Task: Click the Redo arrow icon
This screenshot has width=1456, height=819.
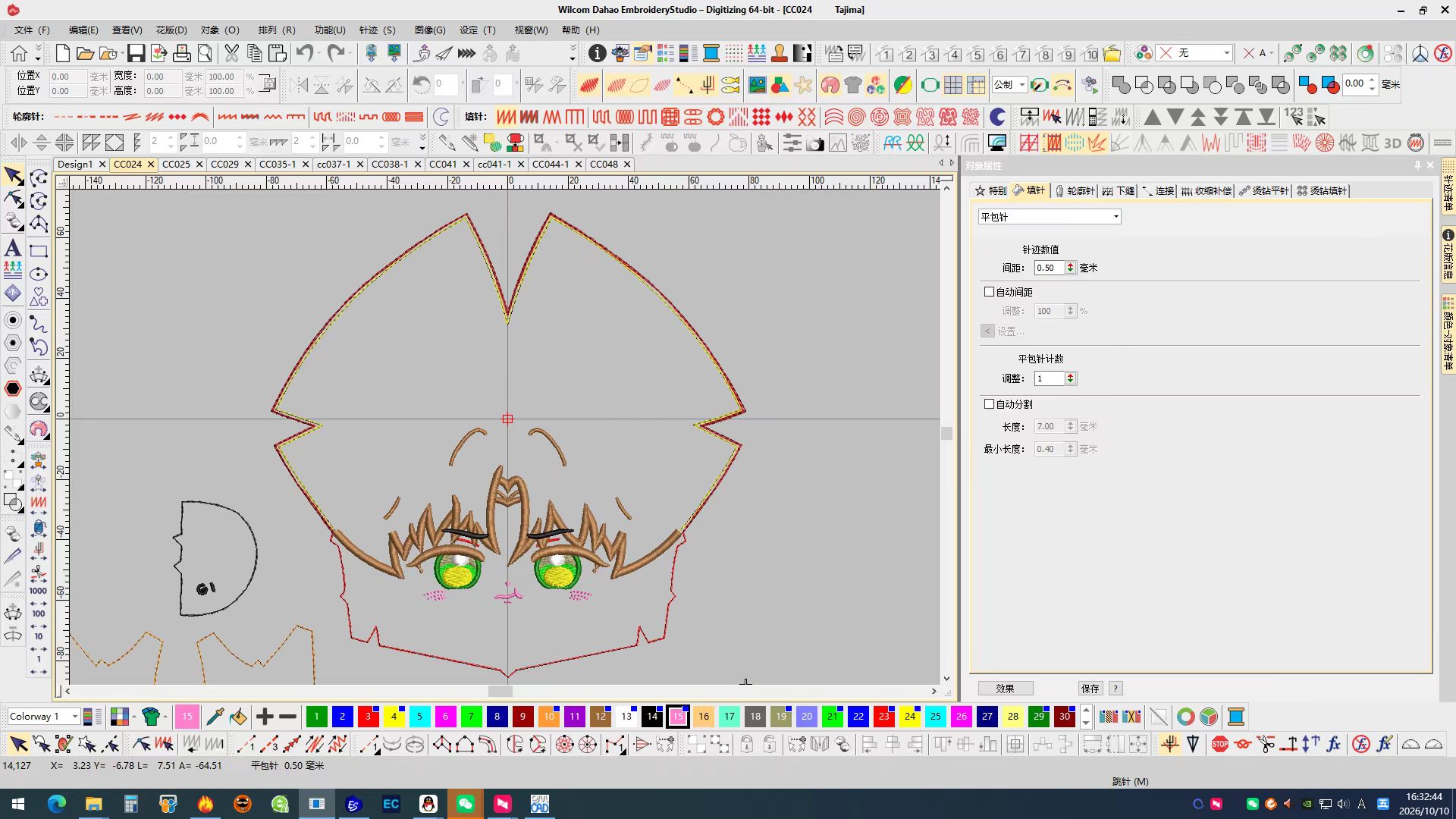Action: click(x=336, y=53)
